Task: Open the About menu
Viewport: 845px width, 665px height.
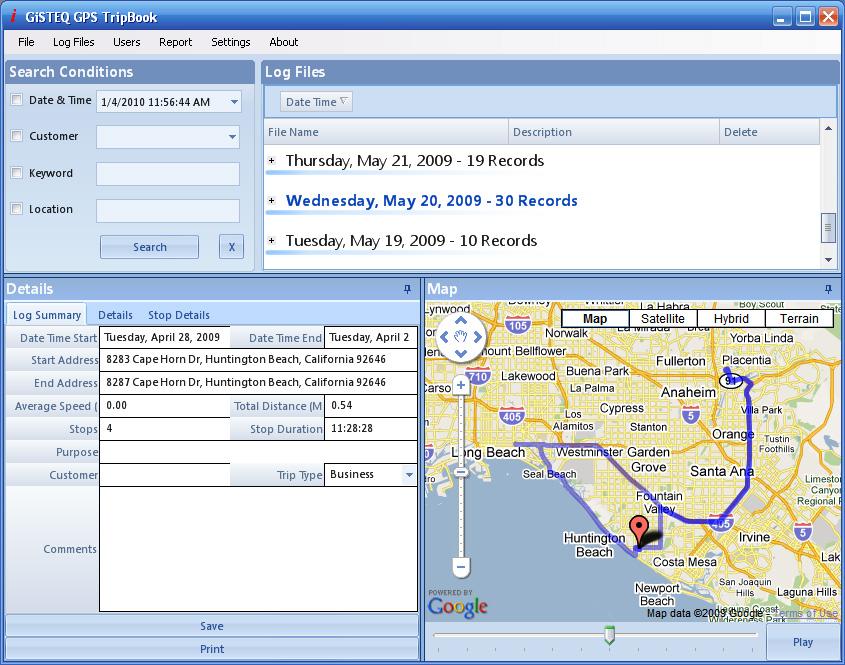Action: click(283, 42)
